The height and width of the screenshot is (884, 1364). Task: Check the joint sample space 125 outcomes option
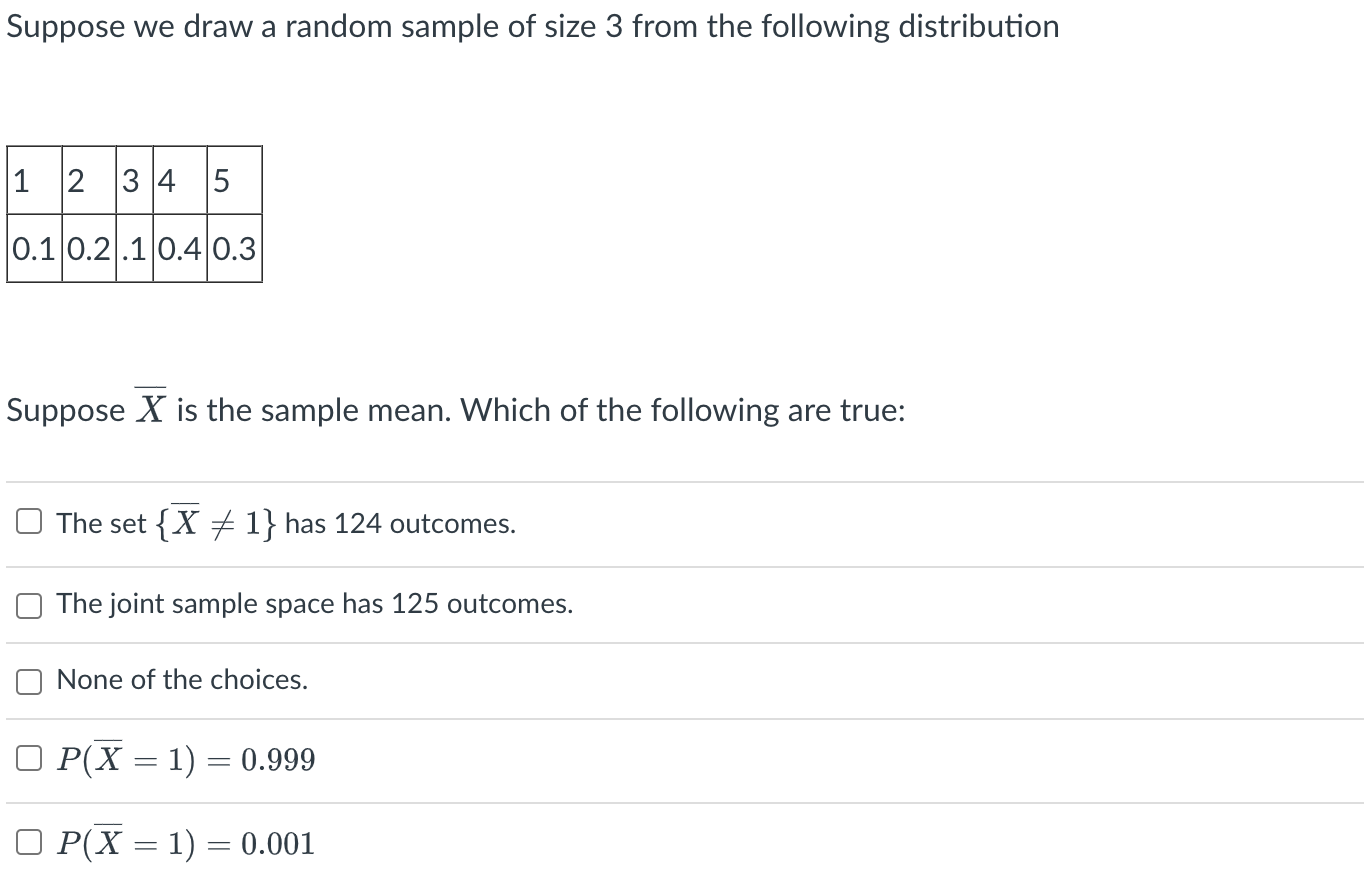click(x=28, y=604)
